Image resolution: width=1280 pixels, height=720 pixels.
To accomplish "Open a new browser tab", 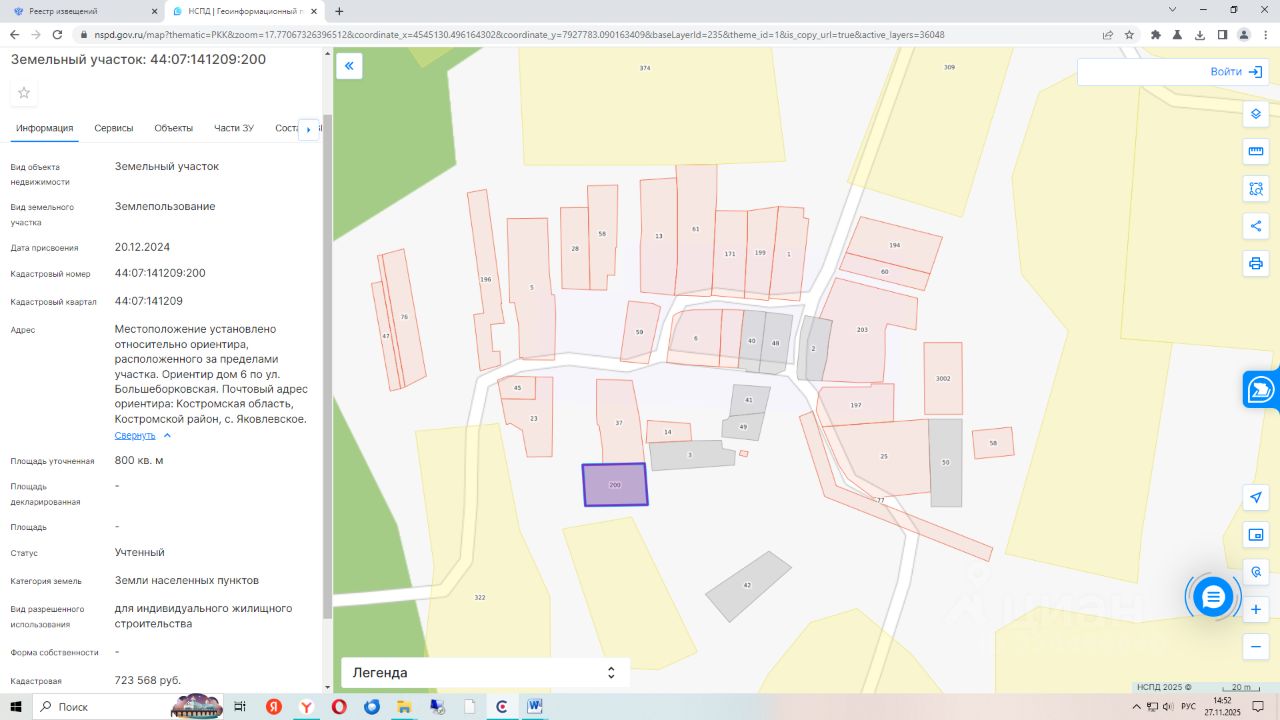I will click(x=339, y=11).
